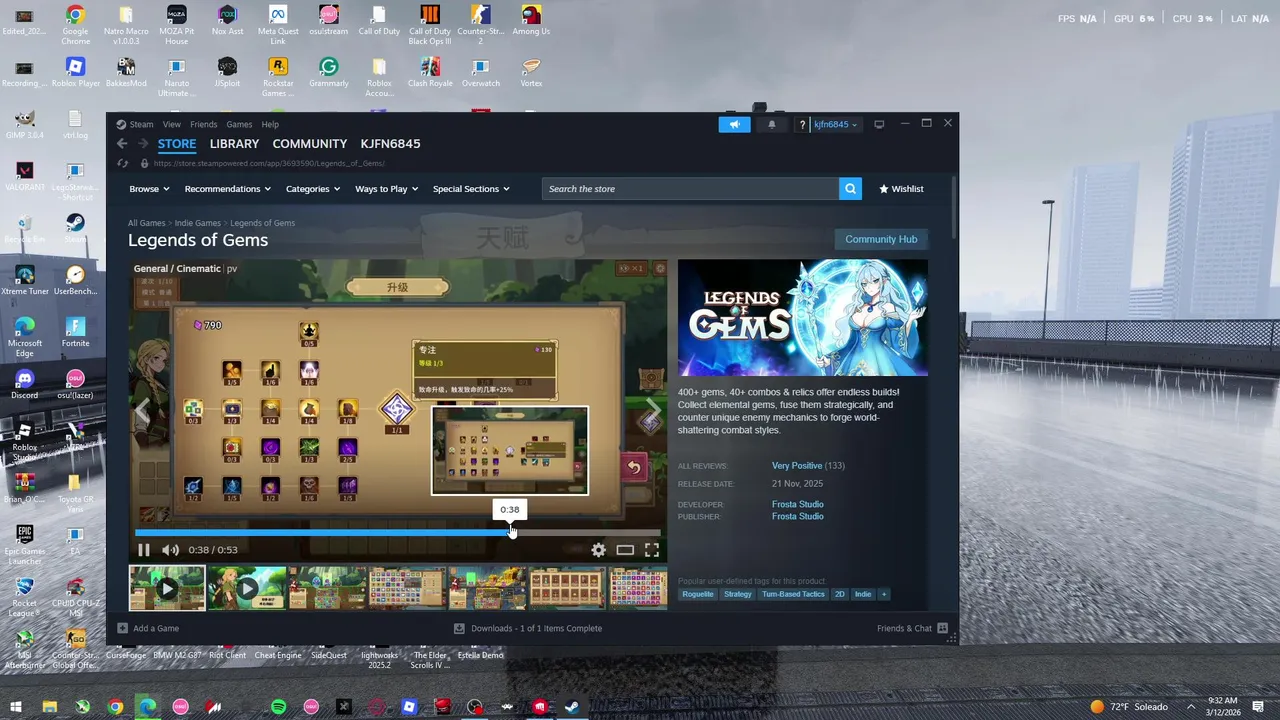Image resolution: width=1280 pixels, height=720 pixels.
Task: Open File Explorer from taskbar
Action: (x=49, y=707)
